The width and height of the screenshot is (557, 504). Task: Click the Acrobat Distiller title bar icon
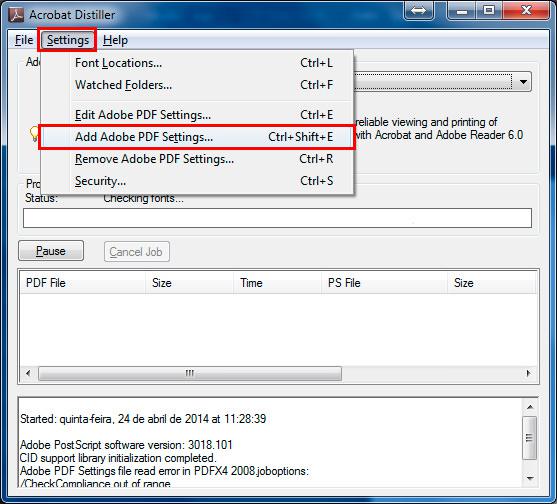16,15
